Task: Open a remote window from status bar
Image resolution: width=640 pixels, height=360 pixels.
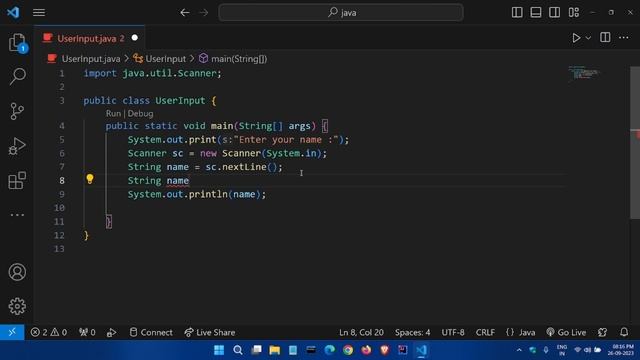Action: [x=12, y=332]
